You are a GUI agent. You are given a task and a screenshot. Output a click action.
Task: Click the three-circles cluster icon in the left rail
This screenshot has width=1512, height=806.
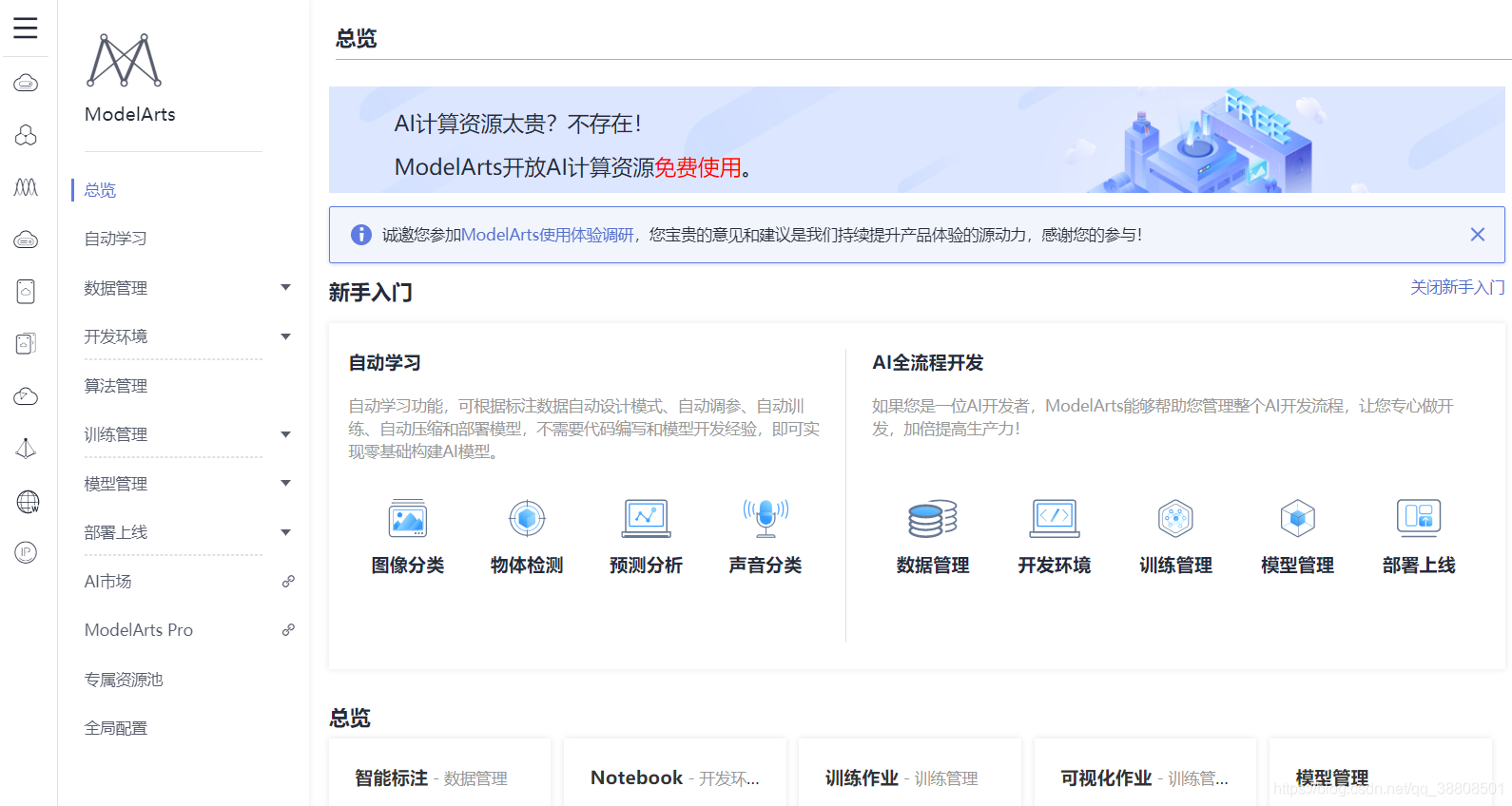pyautogui.click(x=26, y=135)
